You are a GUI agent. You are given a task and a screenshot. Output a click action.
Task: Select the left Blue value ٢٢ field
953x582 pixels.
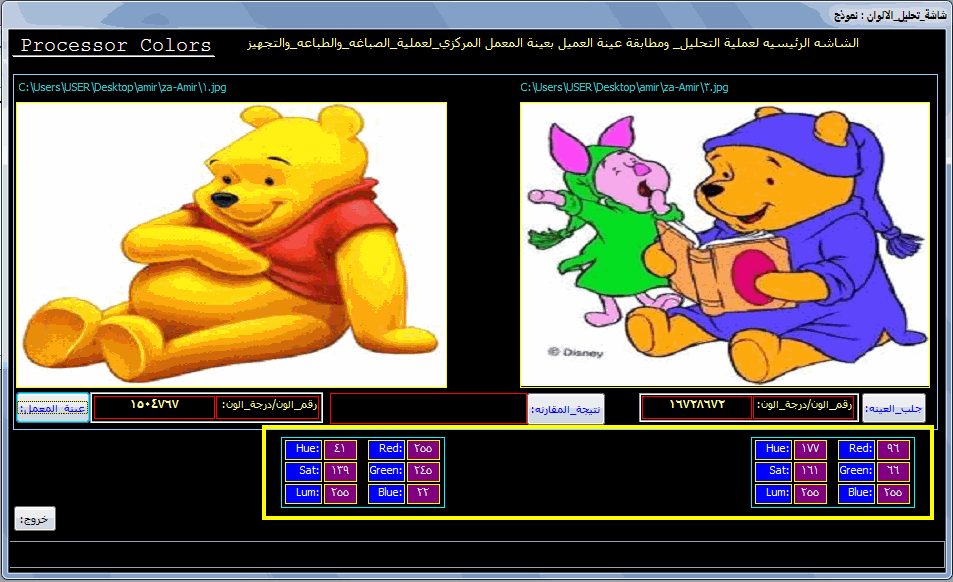coord(423,493)
